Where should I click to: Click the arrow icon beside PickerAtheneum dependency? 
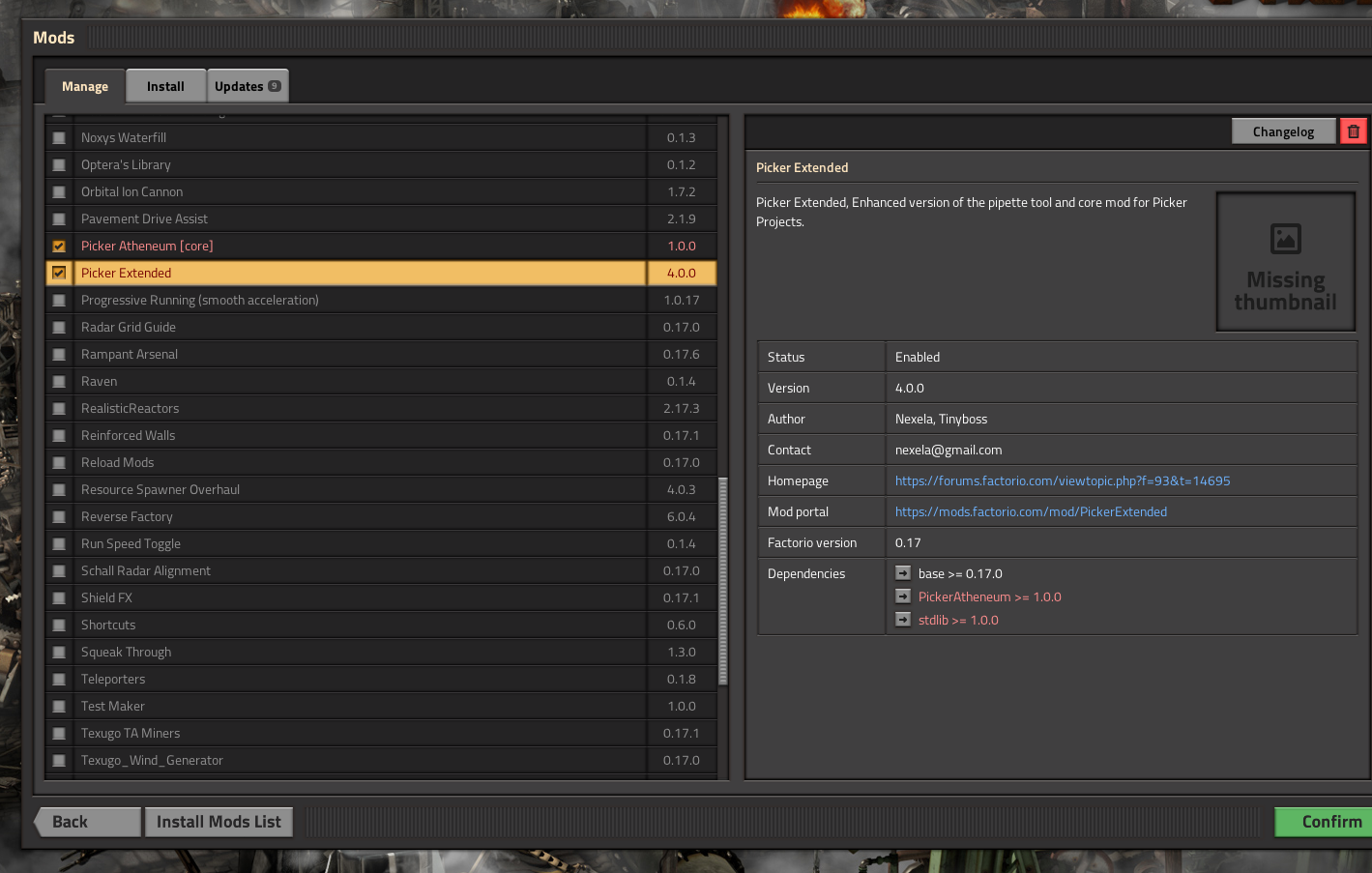coord(903,597)
